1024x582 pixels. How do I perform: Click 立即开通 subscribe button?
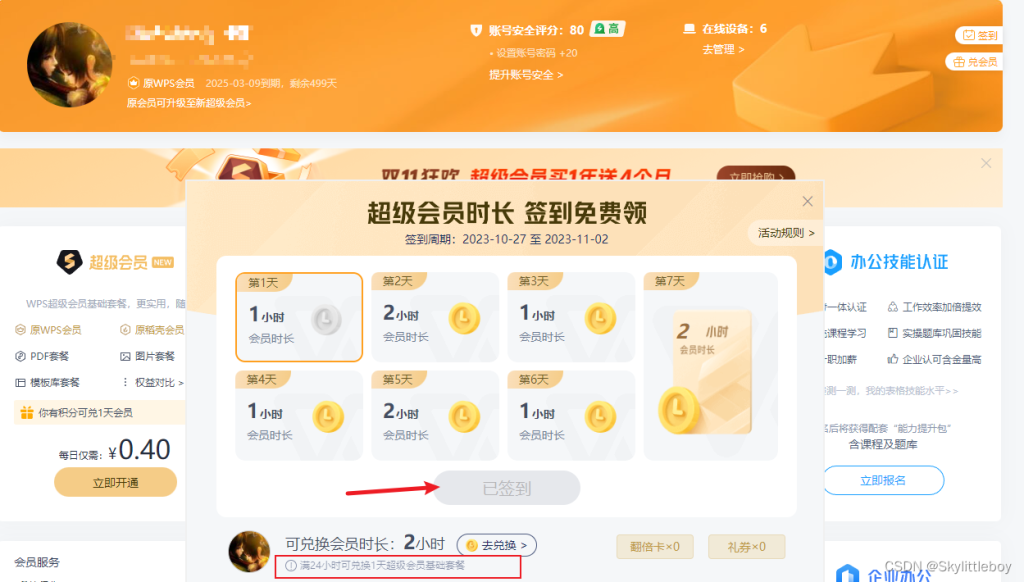coord(116,483)
